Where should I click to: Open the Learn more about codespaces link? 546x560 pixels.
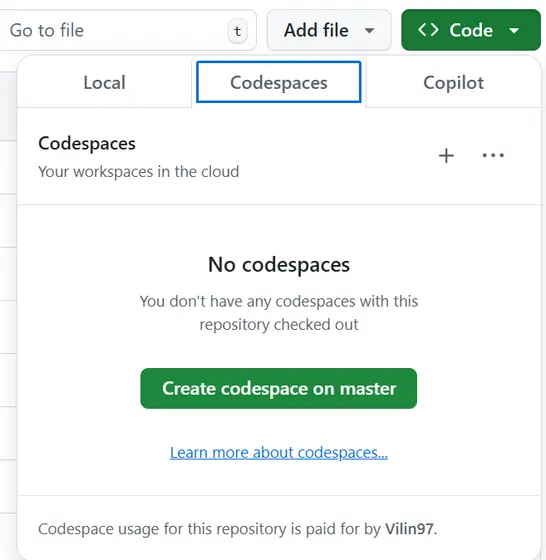[x=279, y=453]
